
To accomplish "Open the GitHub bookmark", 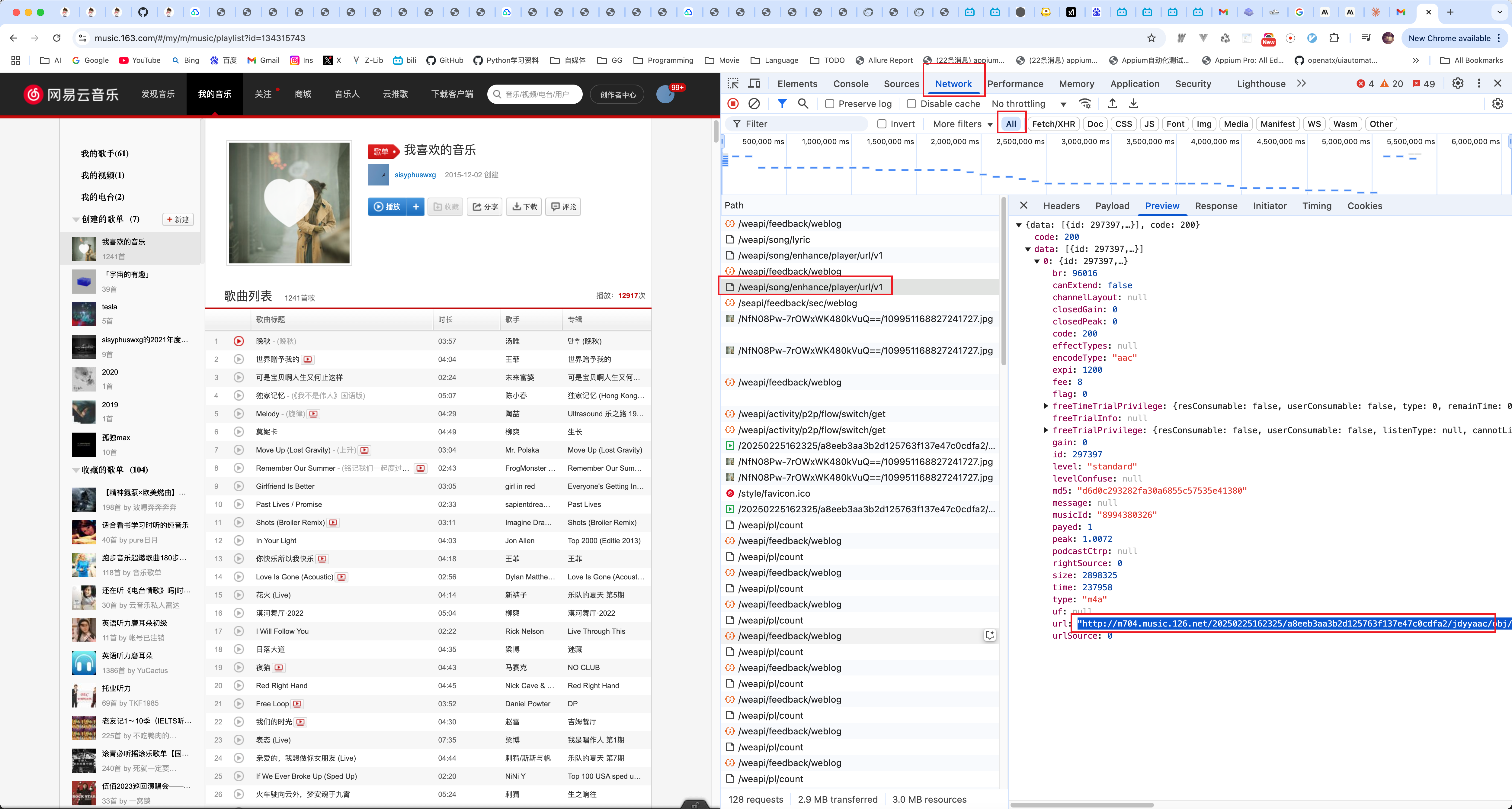I will click(445, 60).
